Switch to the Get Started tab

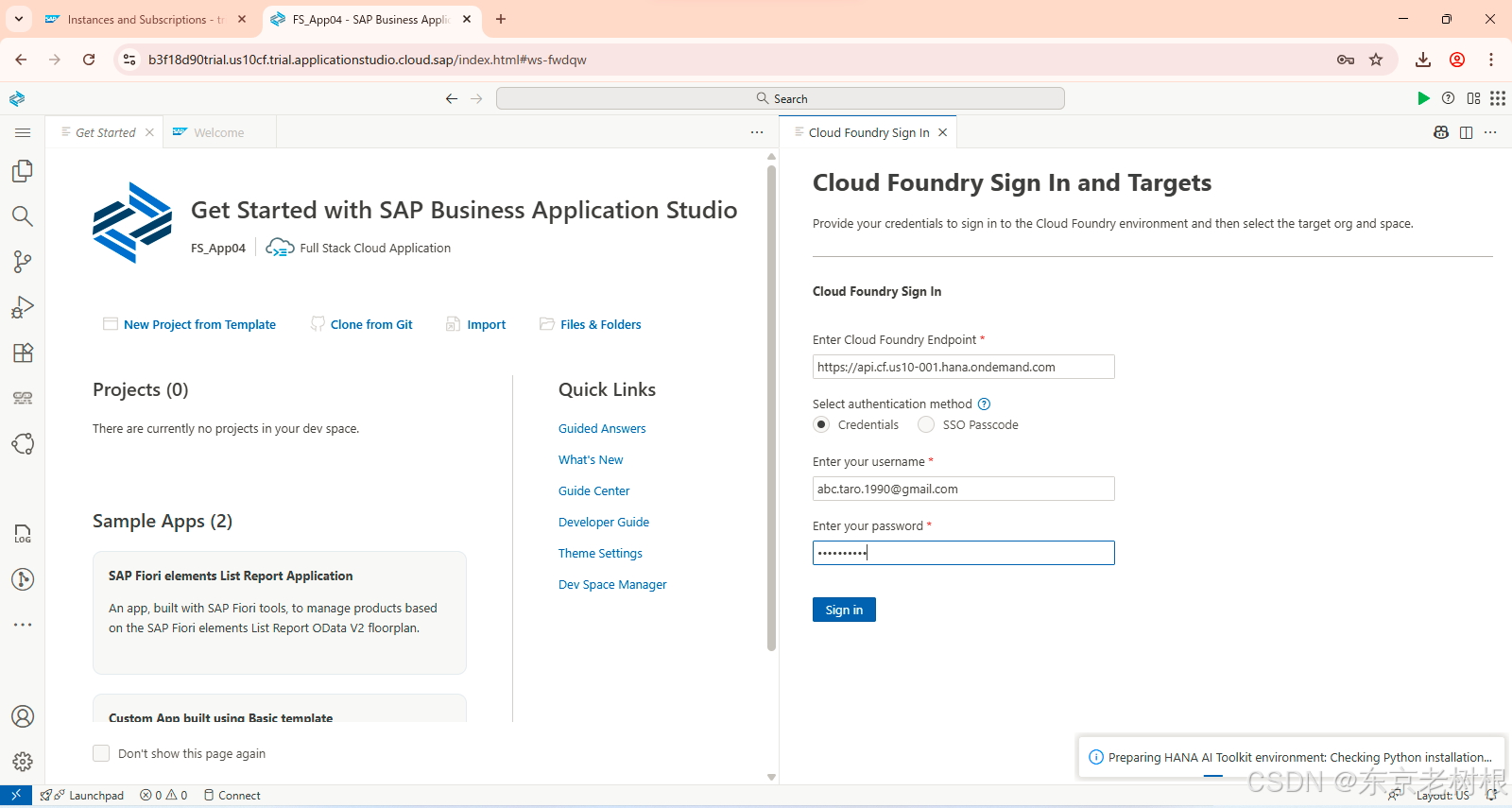pyautogui.click(x=105, y=132)
